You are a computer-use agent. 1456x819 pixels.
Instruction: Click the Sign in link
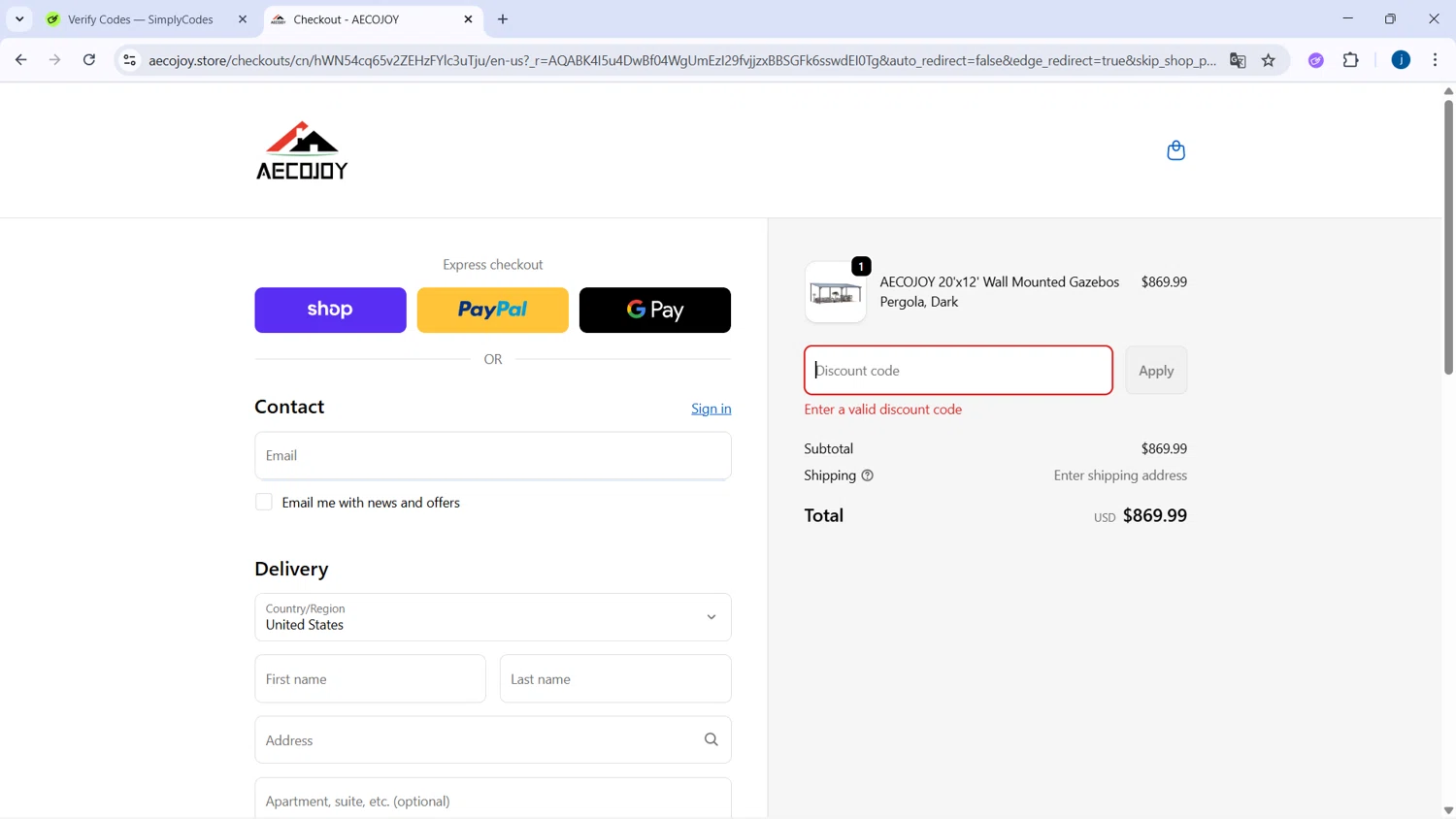tap(711, 409)
